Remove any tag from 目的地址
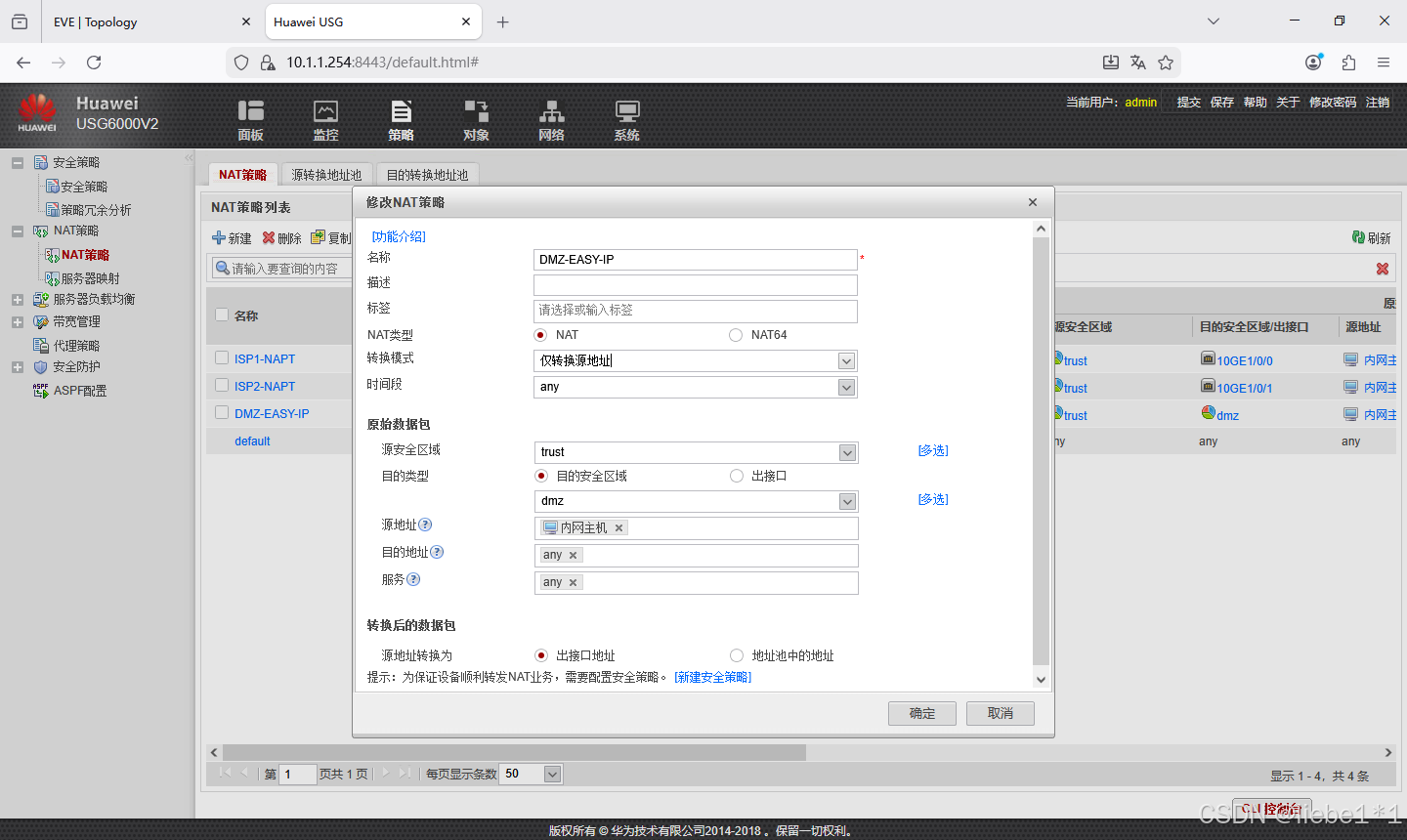The image size is (1407, 840). pos(573,555)
